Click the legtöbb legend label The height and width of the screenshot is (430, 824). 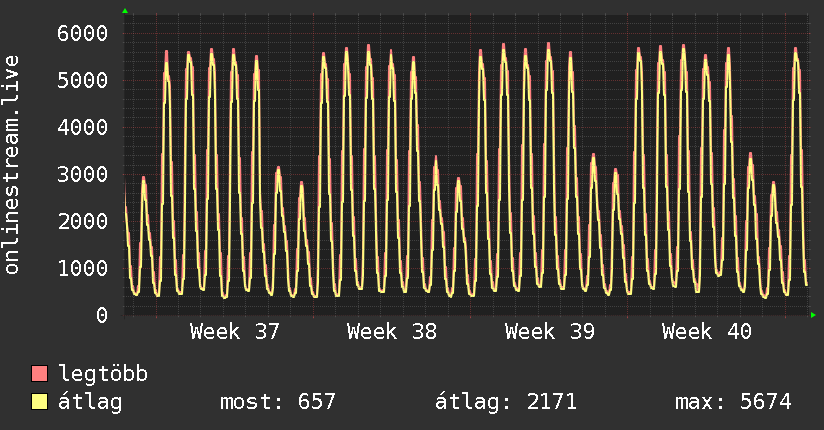coord(103,374)
